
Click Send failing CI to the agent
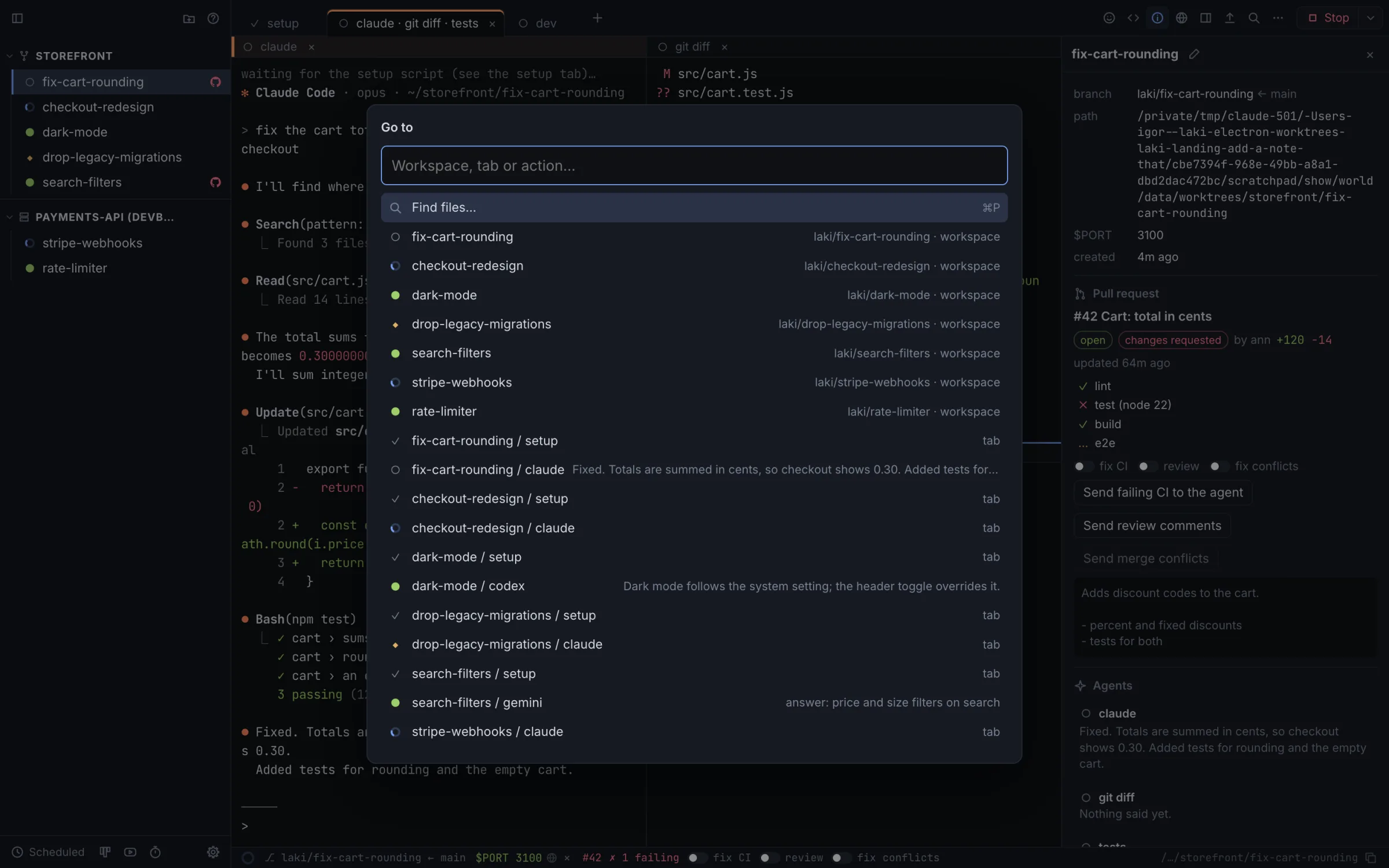pos(1163,492)
